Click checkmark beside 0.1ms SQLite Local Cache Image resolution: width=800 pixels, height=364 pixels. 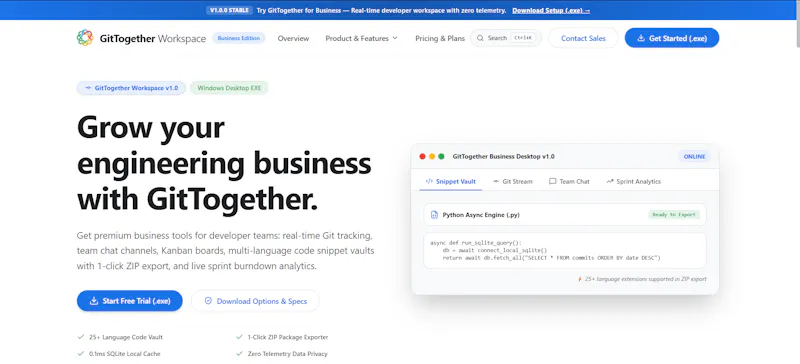81,353
